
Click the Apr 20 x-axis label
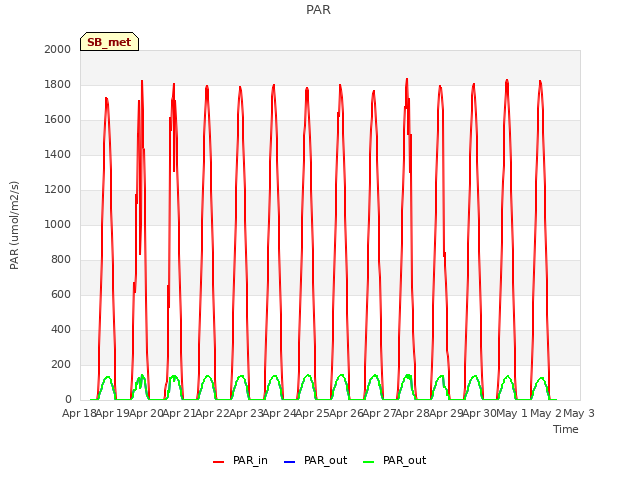146,413
